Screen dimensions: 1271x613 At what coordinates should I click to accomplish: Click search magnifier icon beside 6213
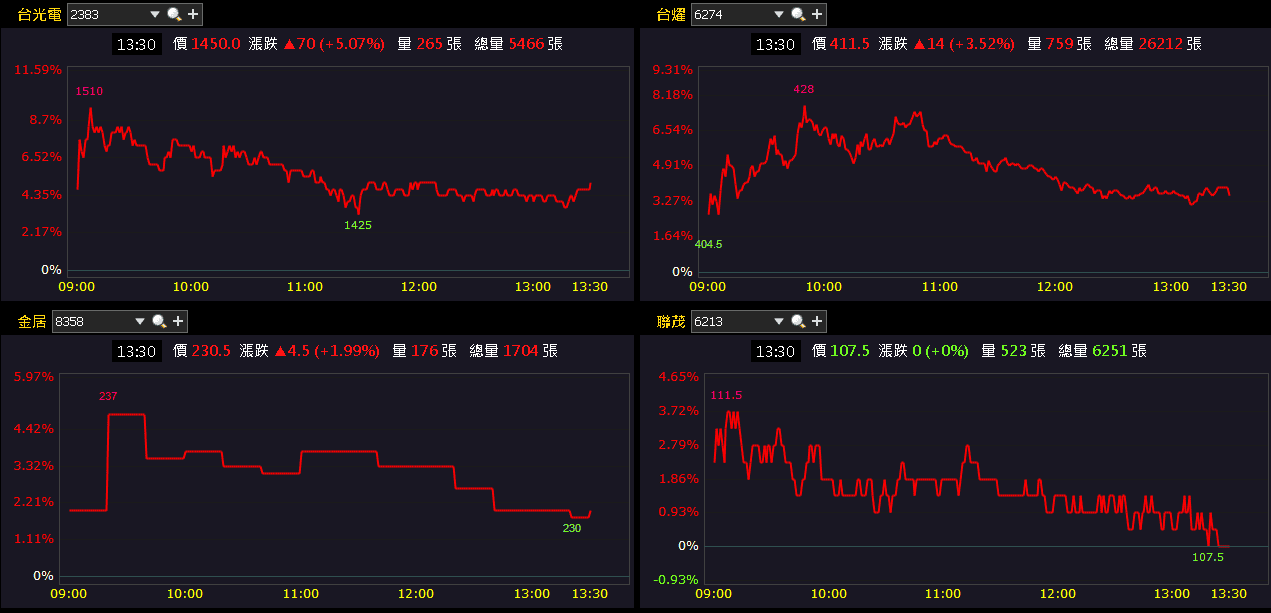point(798,321)
